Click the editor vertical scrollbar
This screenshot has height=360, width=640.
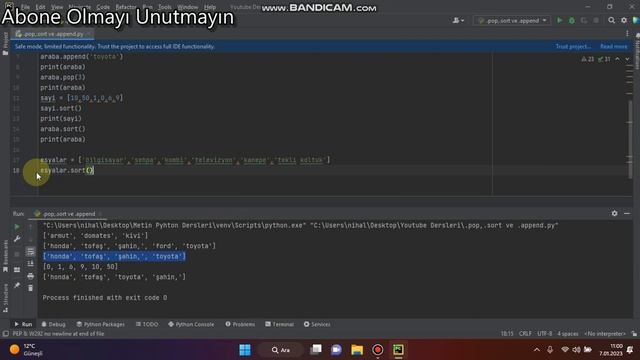coord(631,139)
